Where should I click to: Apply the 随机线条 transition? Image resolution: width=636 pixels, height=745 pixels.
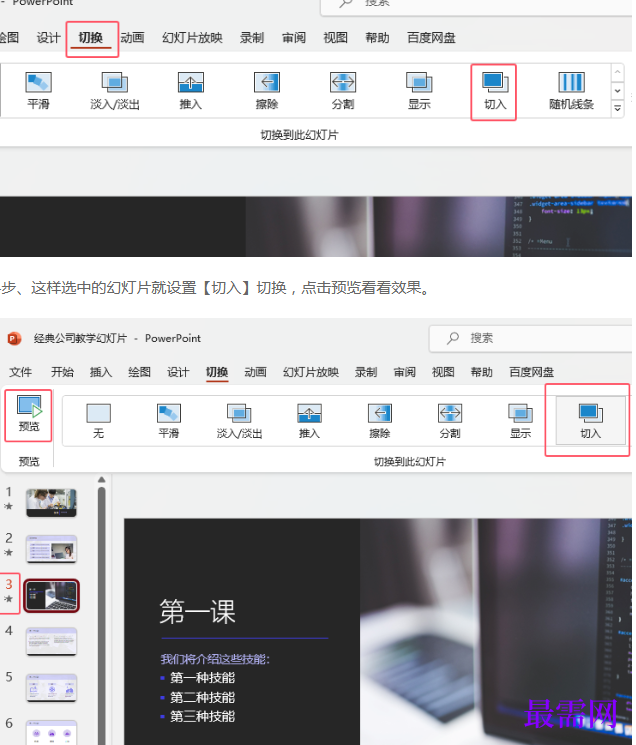(x=571, y=91)
